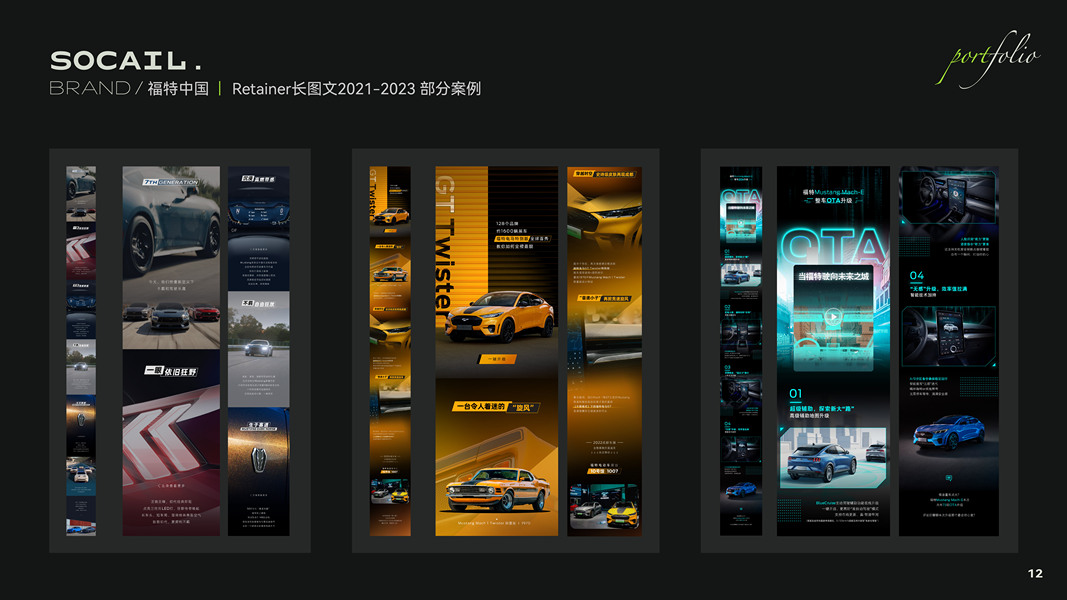Viewport: 1067px width, 600px height.
Task: Click the 7TH GENERATION label
Action: (171, 182)
